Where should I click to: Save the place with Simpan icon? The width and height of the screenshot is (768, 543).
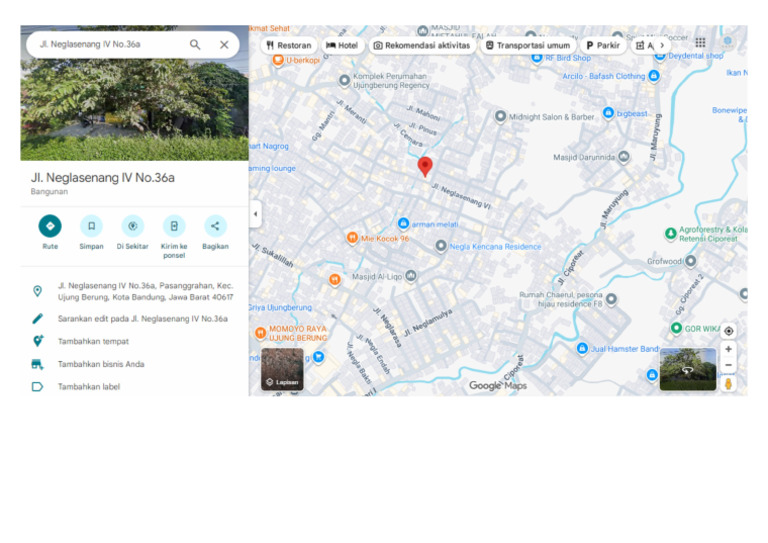tap(92, 226)
